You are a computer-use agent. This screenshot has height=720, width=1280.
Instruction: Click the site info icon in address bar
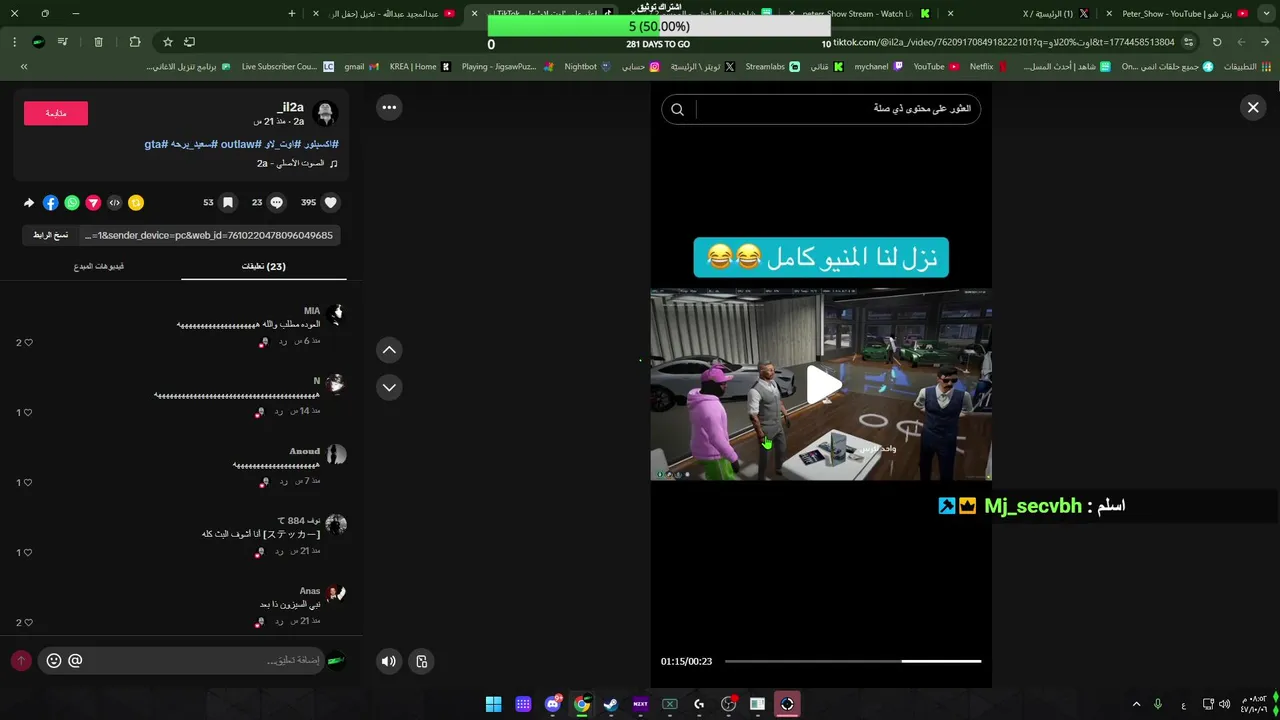(1188, 42)
